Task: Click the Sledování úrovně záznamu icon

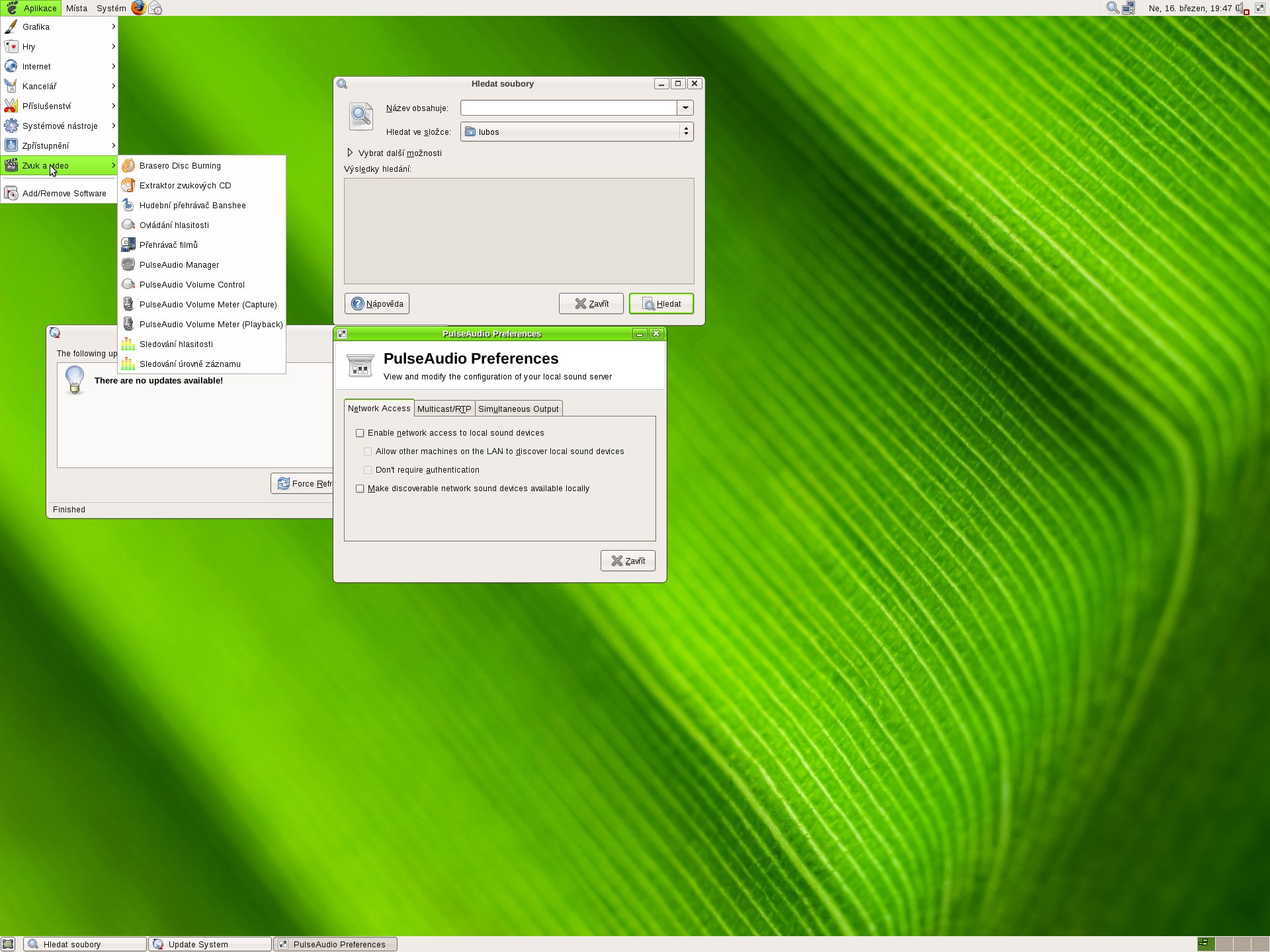Action: [x=128, y=364]
